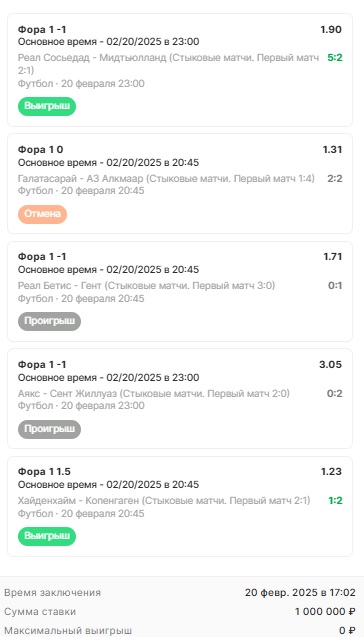364x637 pixels.
Task: Click the Время заключения timestamp value
Action: pos(300,593)
